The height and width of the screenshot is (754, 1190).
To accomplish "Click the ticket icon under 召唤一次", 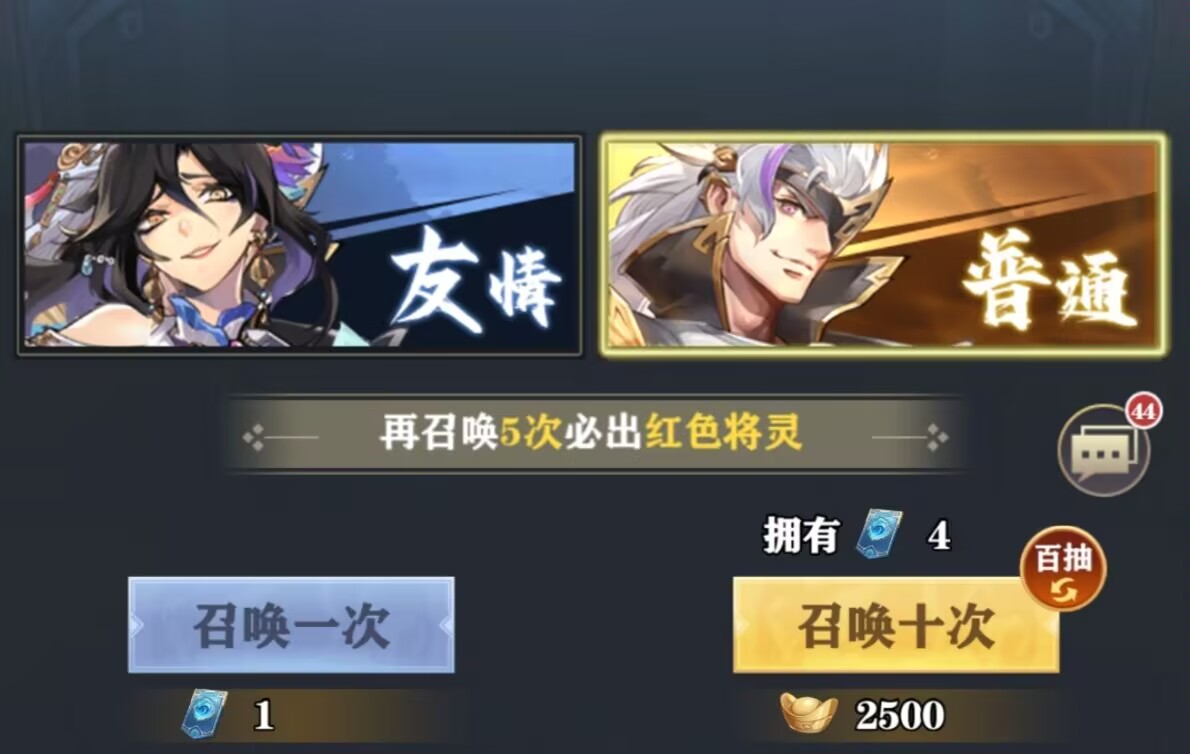I will (x=205, y=713).
